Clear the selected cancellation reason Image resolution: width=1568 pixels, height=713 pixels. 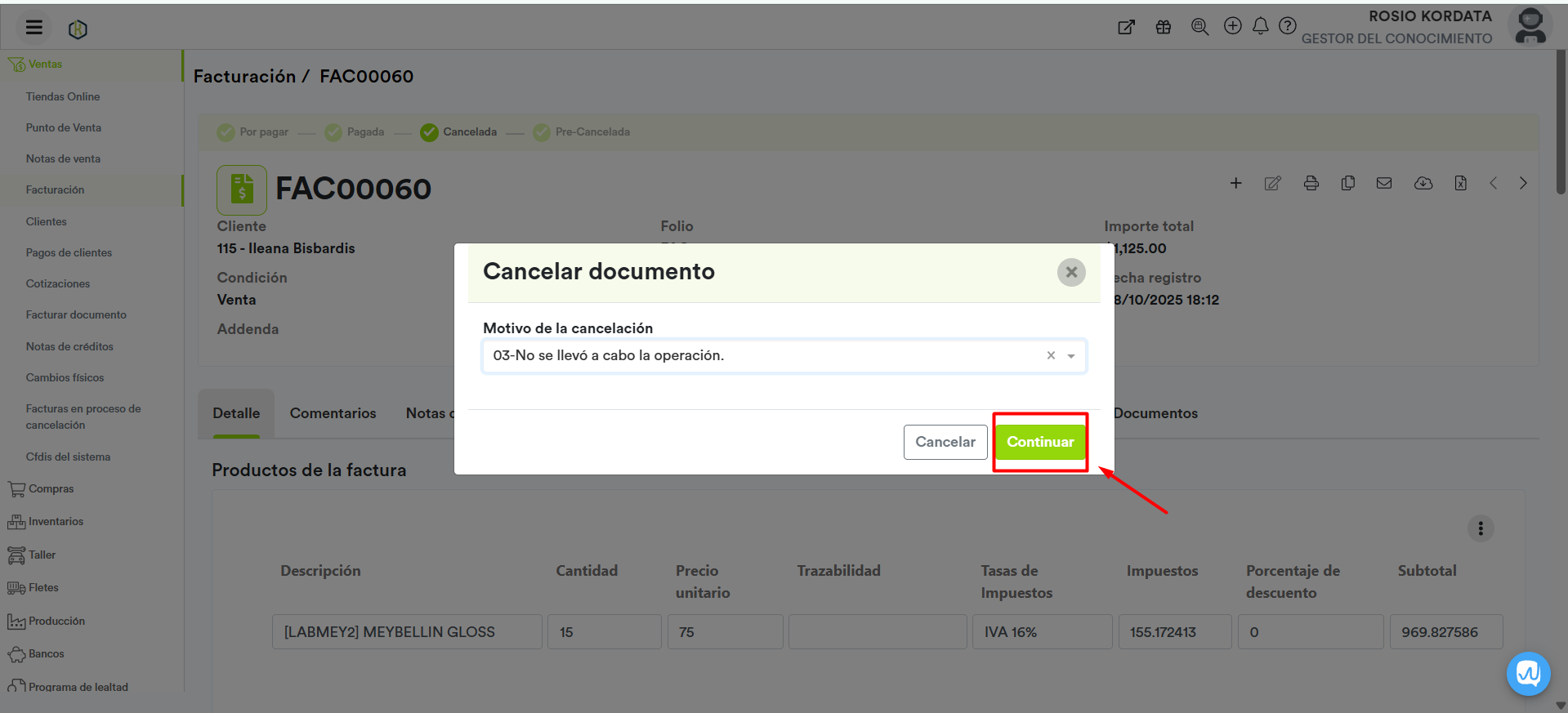[x=1051, y=355]
